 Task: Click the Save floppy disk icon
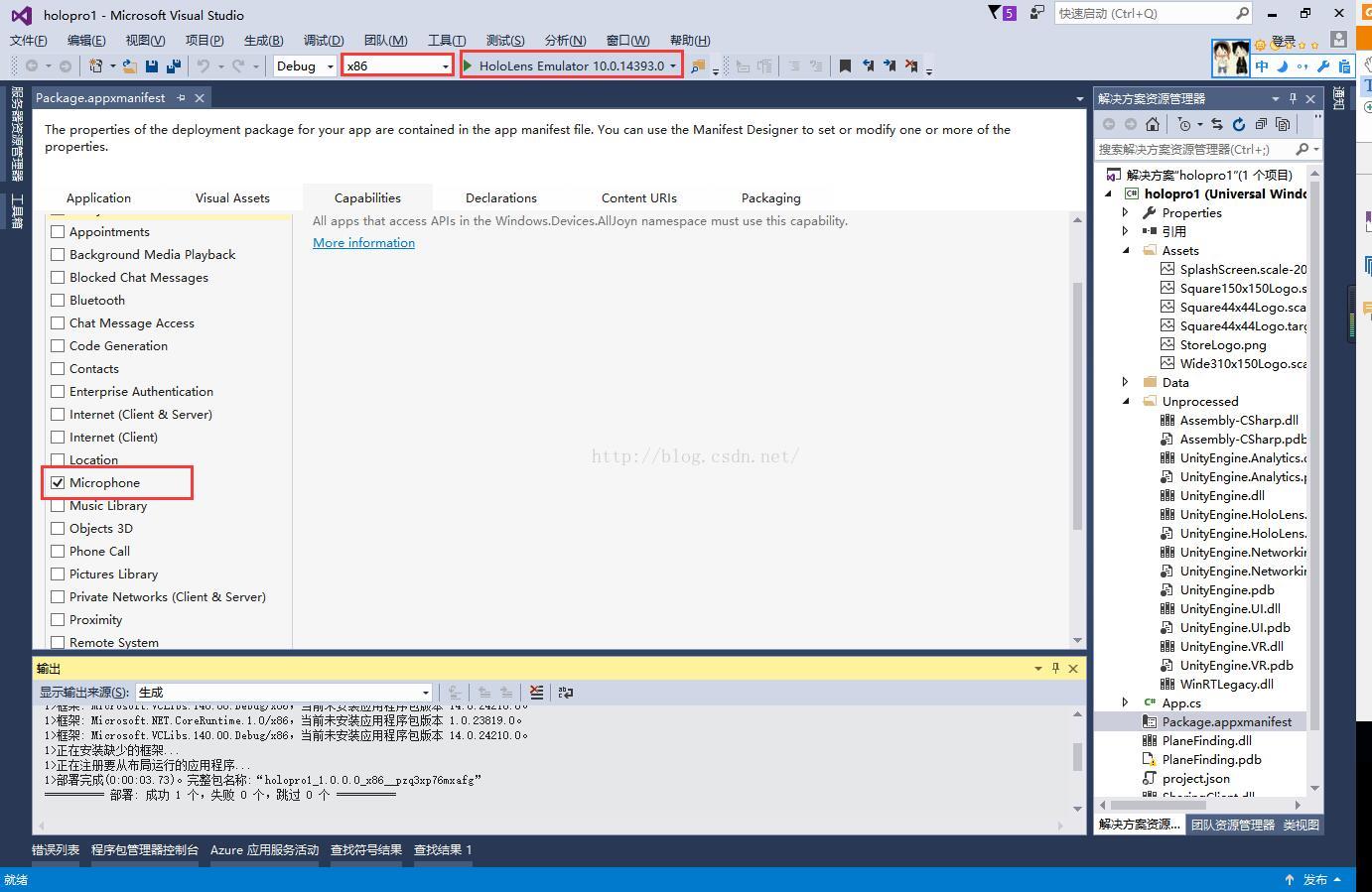152,65
